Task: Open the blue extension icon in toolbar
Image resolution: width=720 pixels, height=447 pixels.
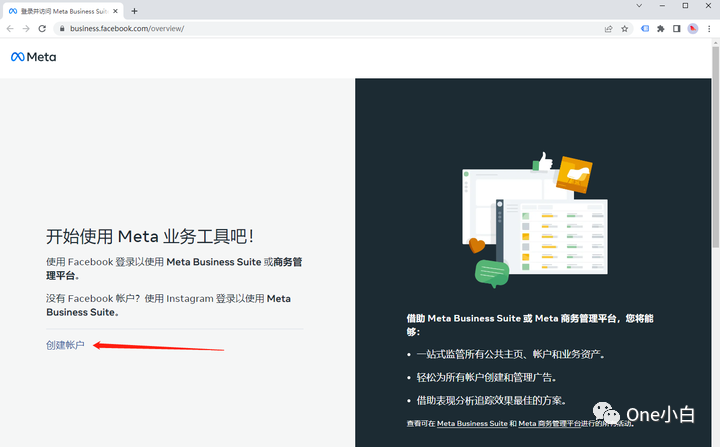Action: 645,28
